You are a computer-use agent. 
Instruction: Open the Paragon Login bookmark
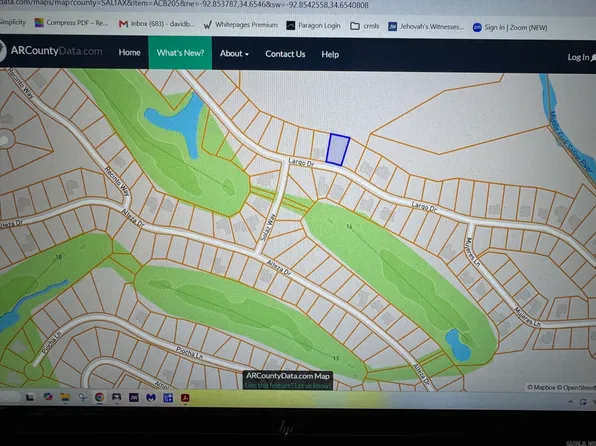click(313, 25)
